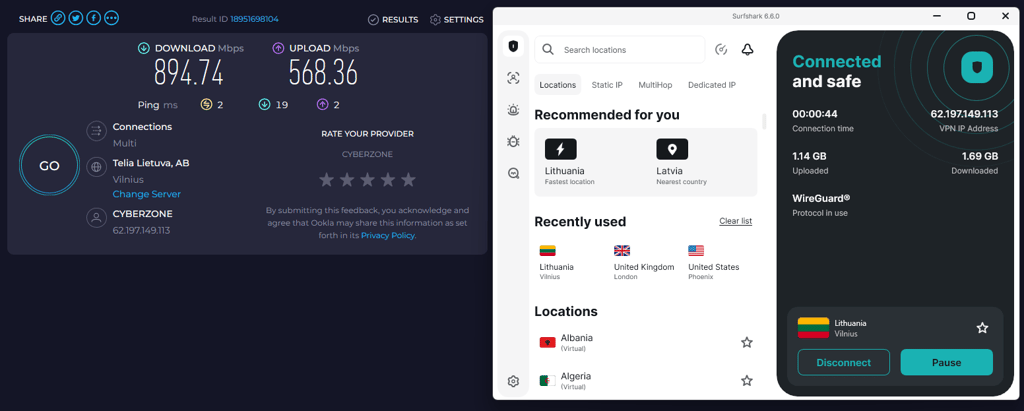The image size is (1024, 411).
Task: Open Speedtest SETTINGS
Action: [x=456, y=20]
